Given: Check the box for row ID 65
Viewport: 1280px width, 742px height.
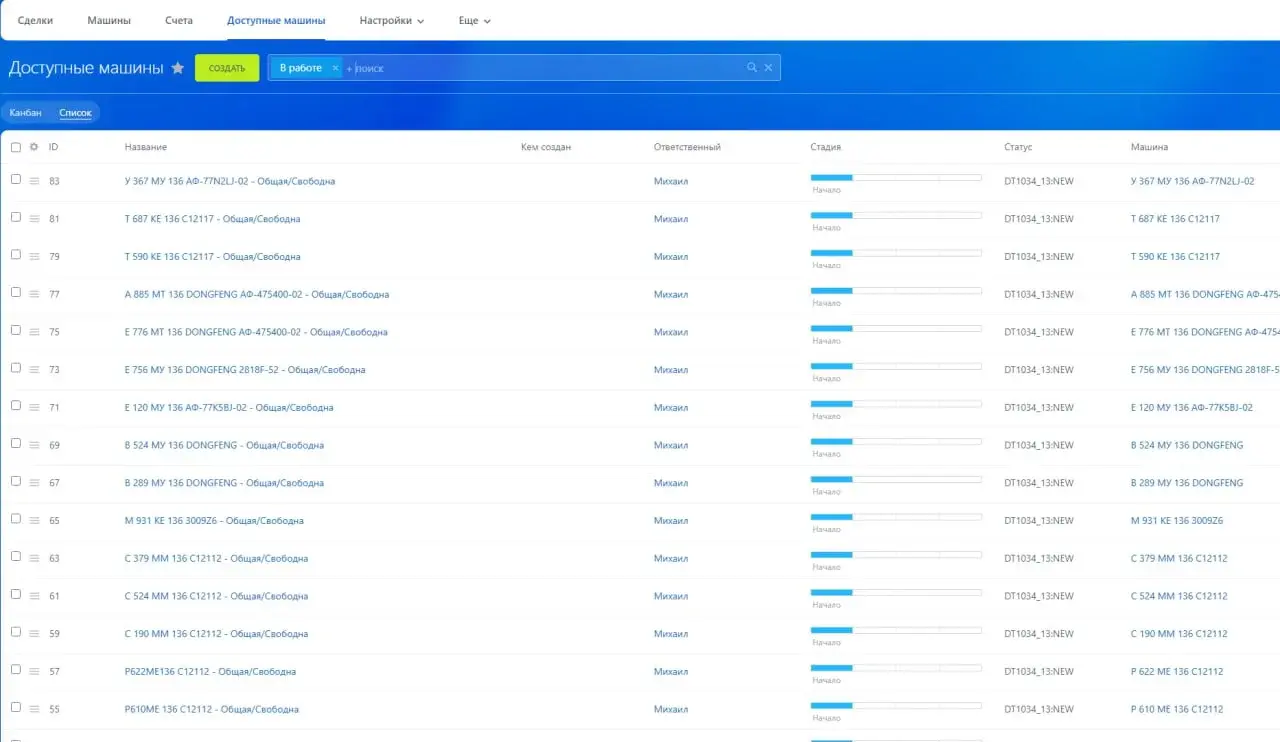Looking at the screenshot, I should pos(15,518).
